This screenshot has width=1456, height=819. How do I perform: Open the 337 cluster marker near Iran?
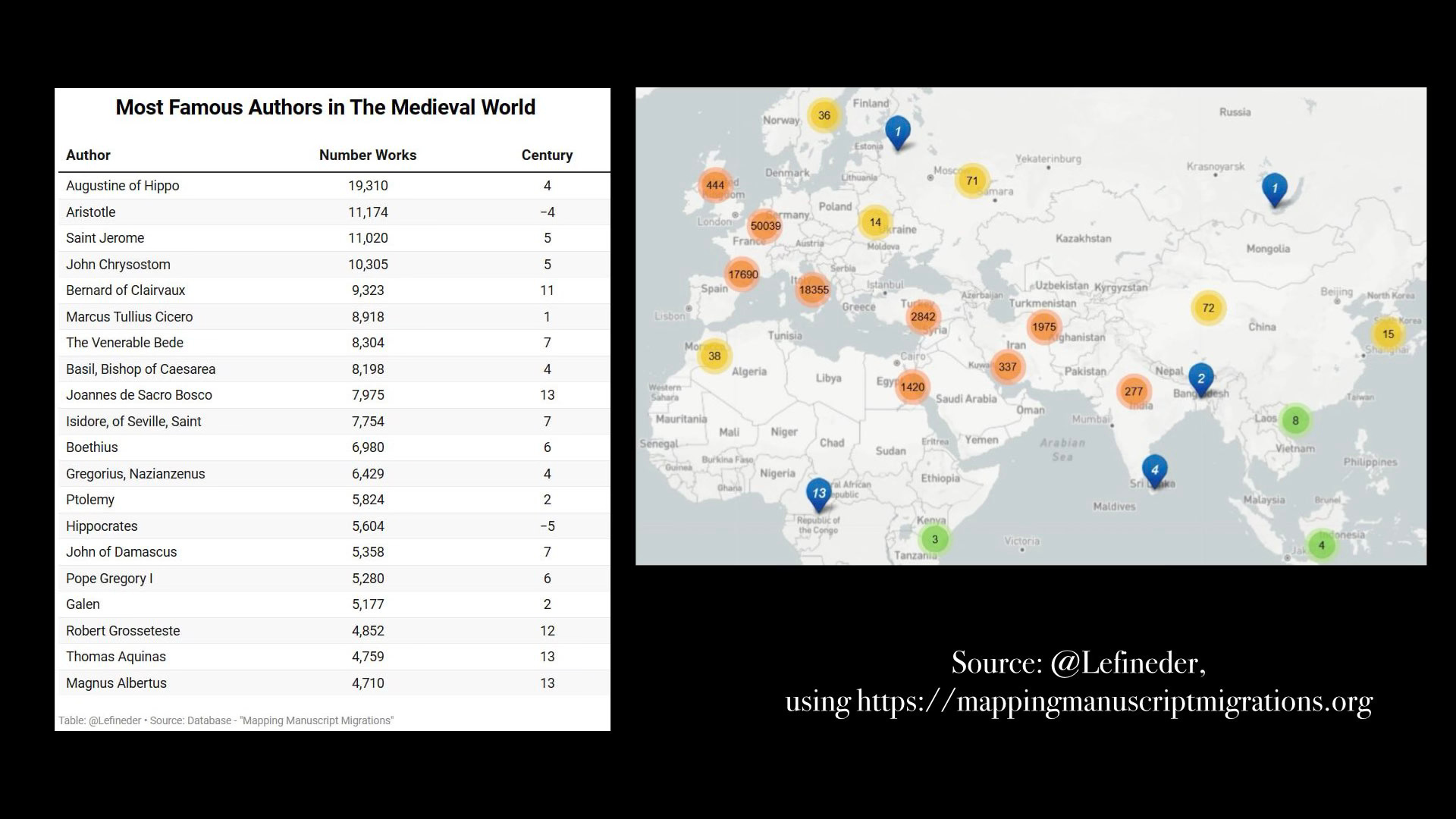click(1007, 367)
